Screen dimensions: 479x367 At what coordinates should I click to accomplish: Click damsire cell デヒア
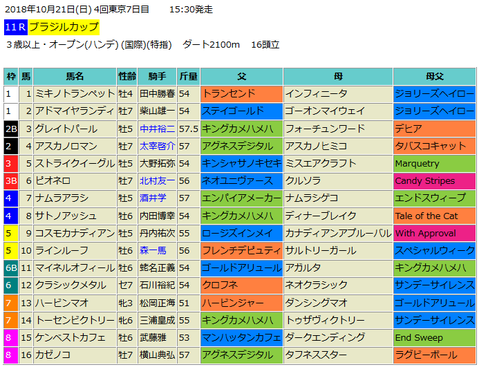click(x=434, y=129)
